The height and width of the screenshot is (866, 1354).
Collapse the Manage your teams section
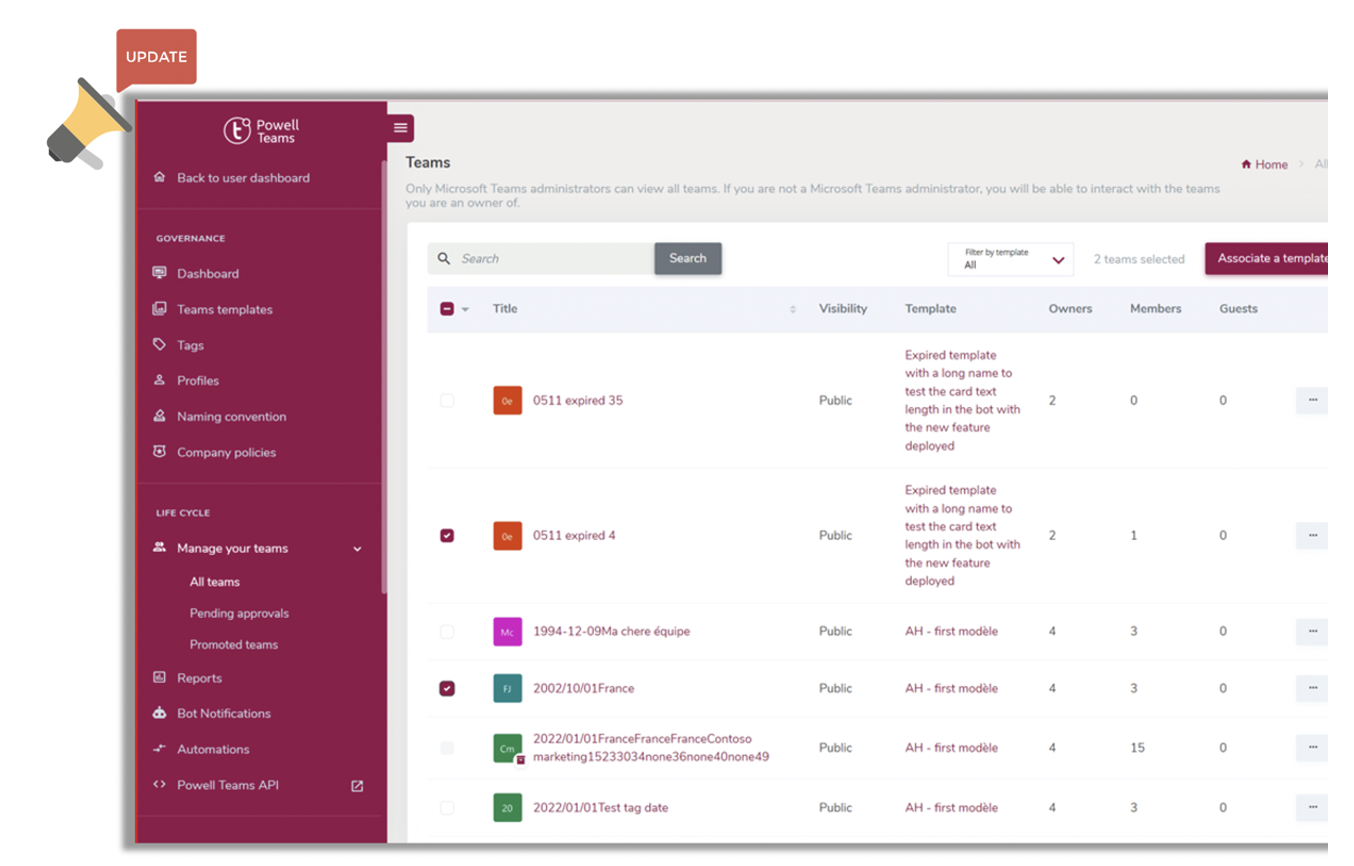356,548
